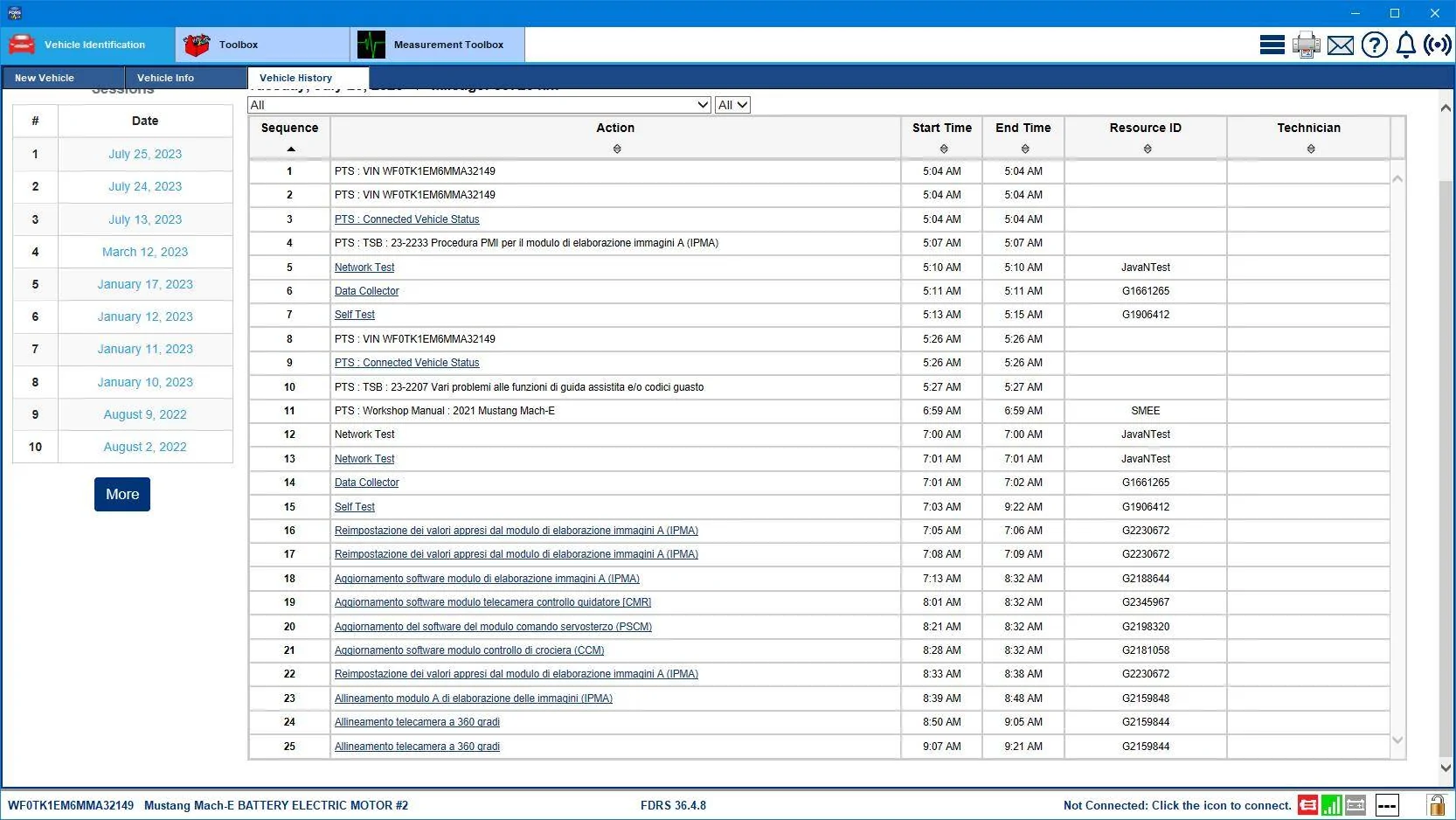Click the Workshop Manual 2021 Mustang Mach-E entry
Screen dimensions: 1456x820
(445, 411)
